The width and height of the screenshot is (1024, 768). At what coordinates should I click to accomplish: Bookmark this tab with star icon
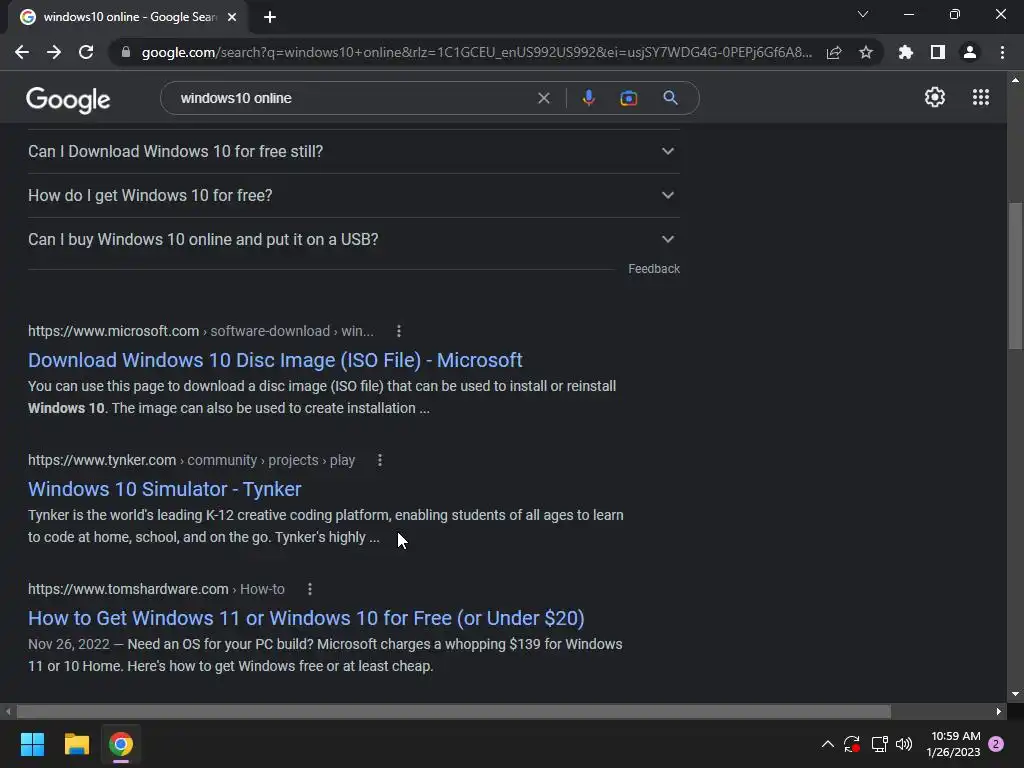[866, 52]
